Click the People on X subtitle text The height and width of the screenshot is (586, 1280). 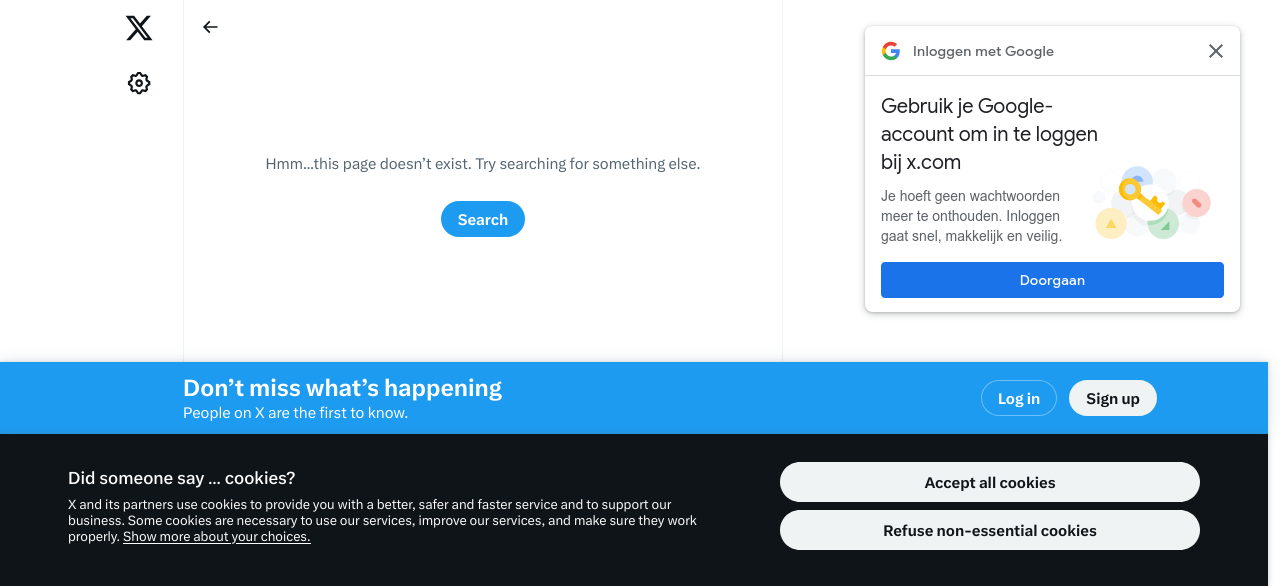click(296, 412)
